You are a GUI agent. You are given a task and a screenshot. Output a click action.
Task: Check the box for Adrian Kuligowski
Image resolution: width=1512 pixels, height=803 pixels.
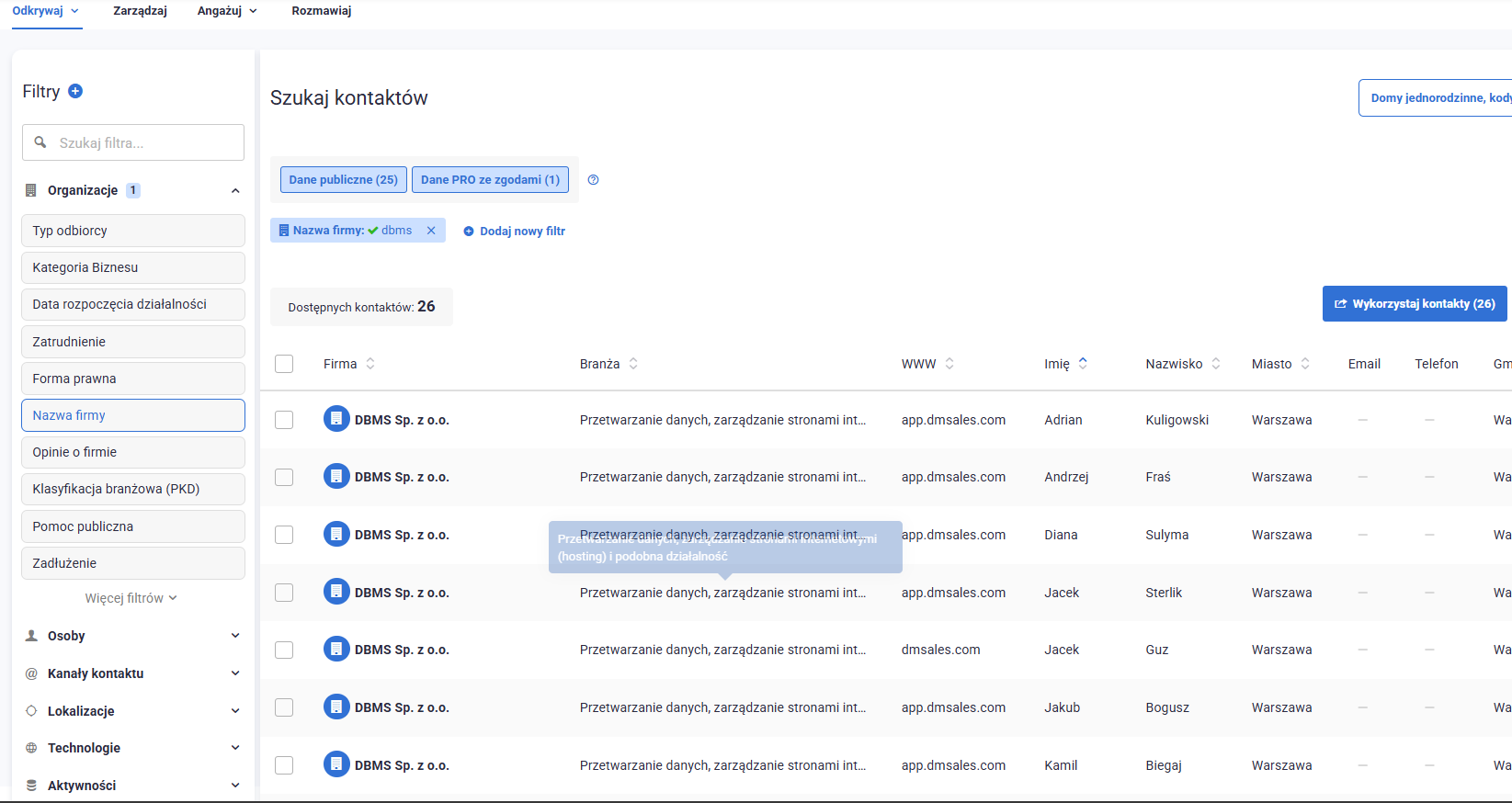pos(284,420)
